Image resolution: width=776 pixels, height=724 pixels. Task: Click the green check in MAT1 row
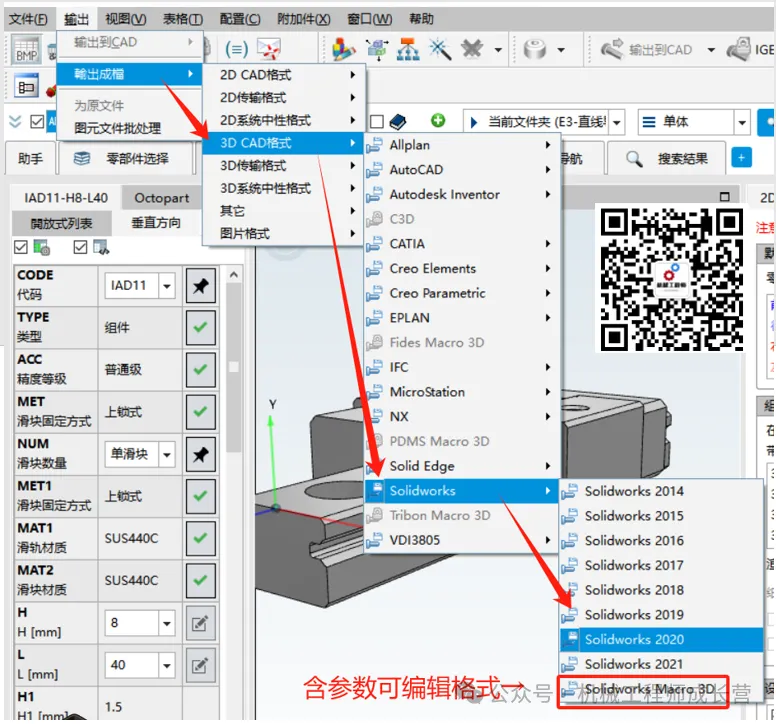(200, 538)
